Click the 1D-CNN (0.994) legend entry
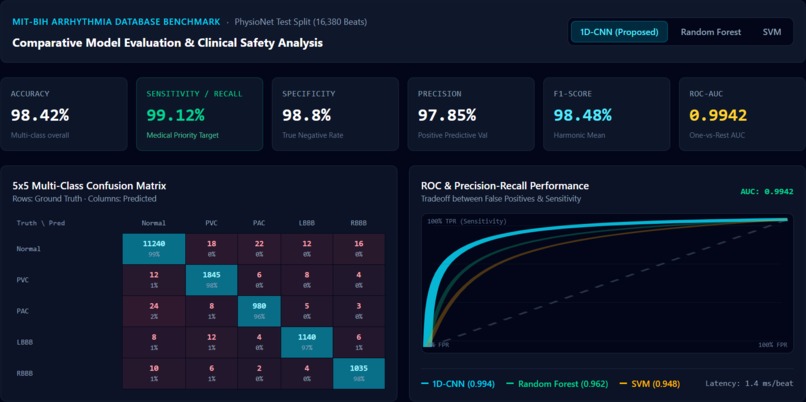Image resolution: width=806 pixels, height=402 pixels. [457, 383]
